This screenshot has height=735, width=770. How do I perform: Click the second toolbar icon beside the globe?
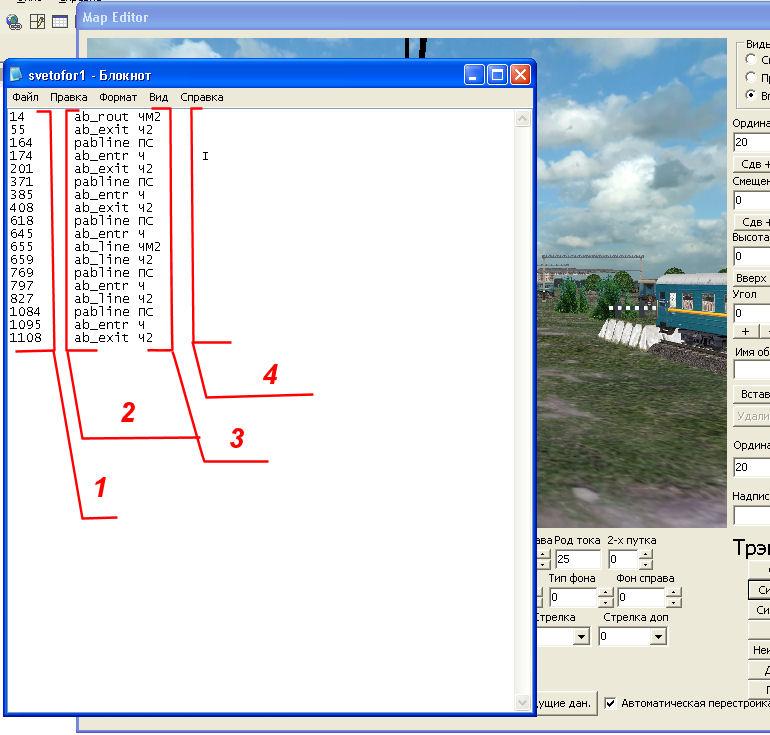click(x=37, y=21)
